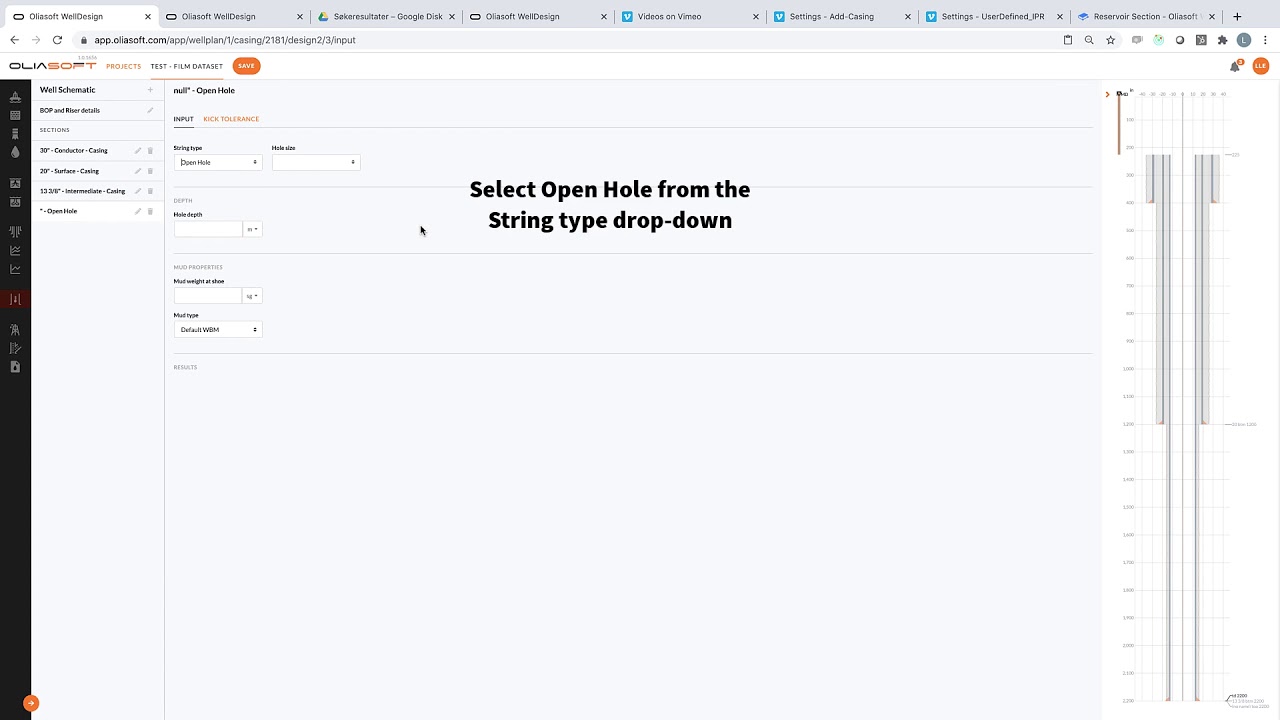1280x720 pixels.
Task: Open the upper area chart sidebar icon
Action: click(x=15, y=250)
